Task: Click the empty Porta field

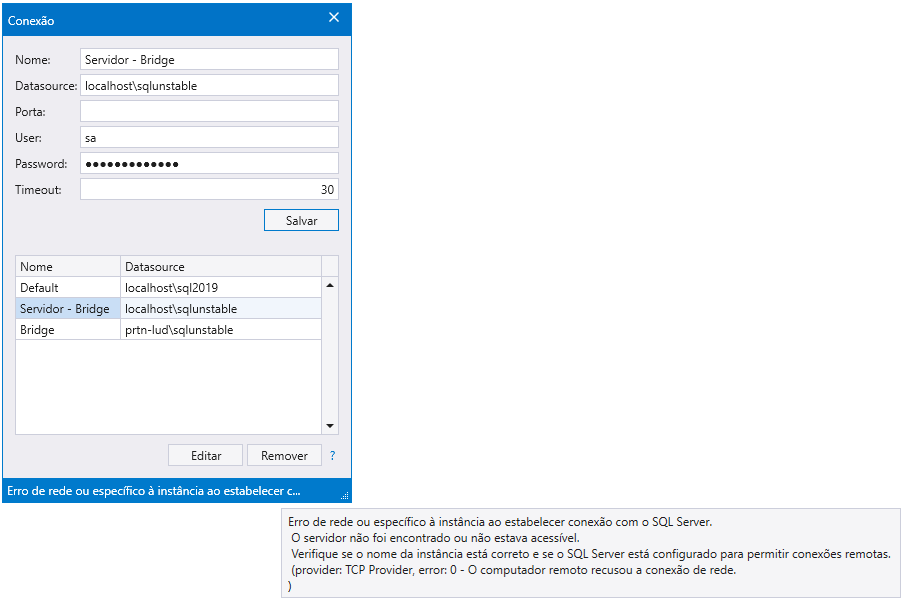Action: click(209, 112)
